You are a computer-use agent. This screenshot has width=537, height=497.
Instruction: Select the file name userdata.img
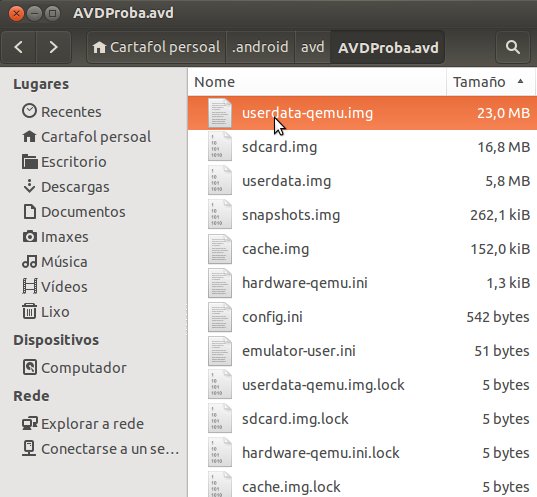pyautogui.click(x=287, y=181)
